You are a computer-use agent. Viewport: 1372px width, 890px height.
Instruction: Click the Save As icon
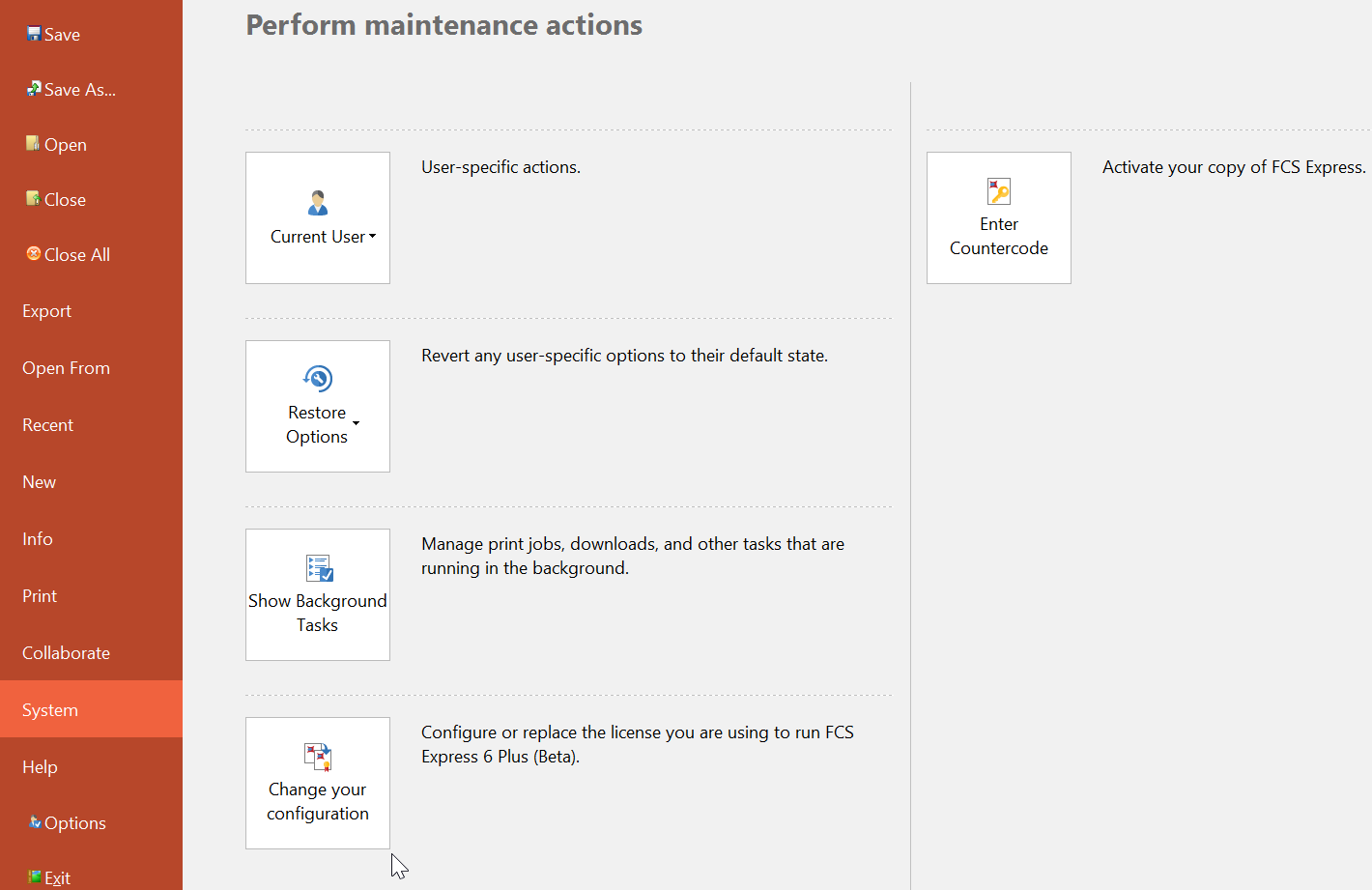tap(34, 89)
